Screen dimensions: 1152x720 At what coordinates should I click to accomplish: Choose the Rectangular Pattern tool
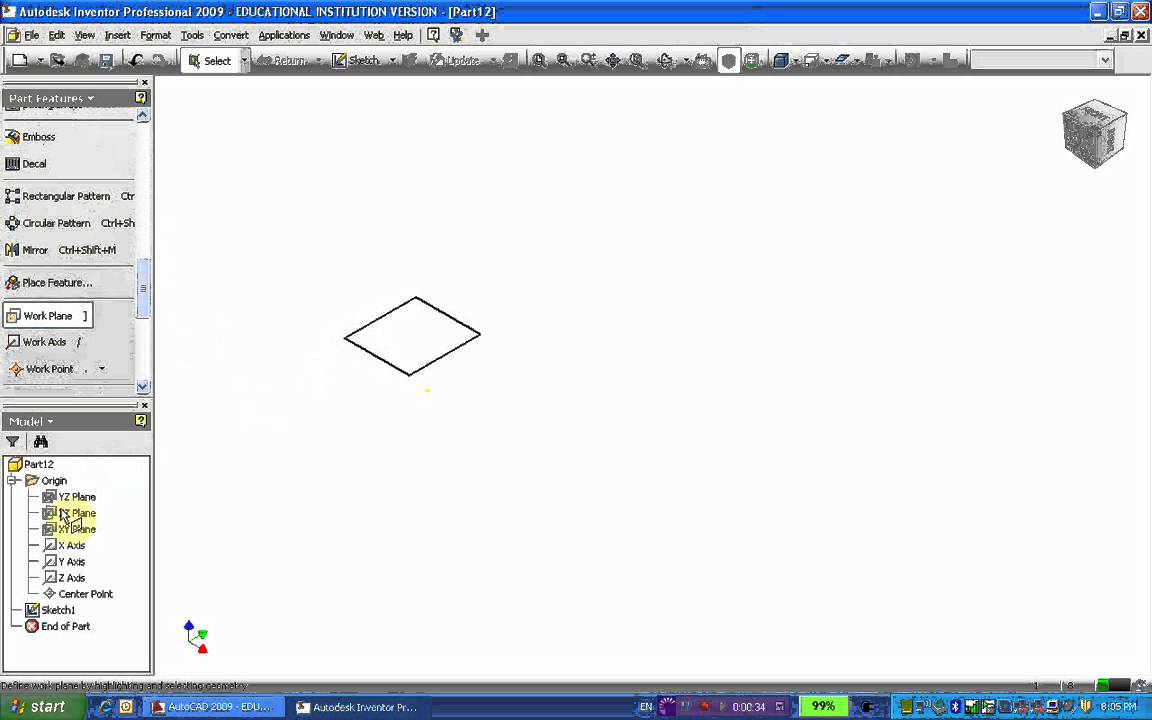(69, 196)
